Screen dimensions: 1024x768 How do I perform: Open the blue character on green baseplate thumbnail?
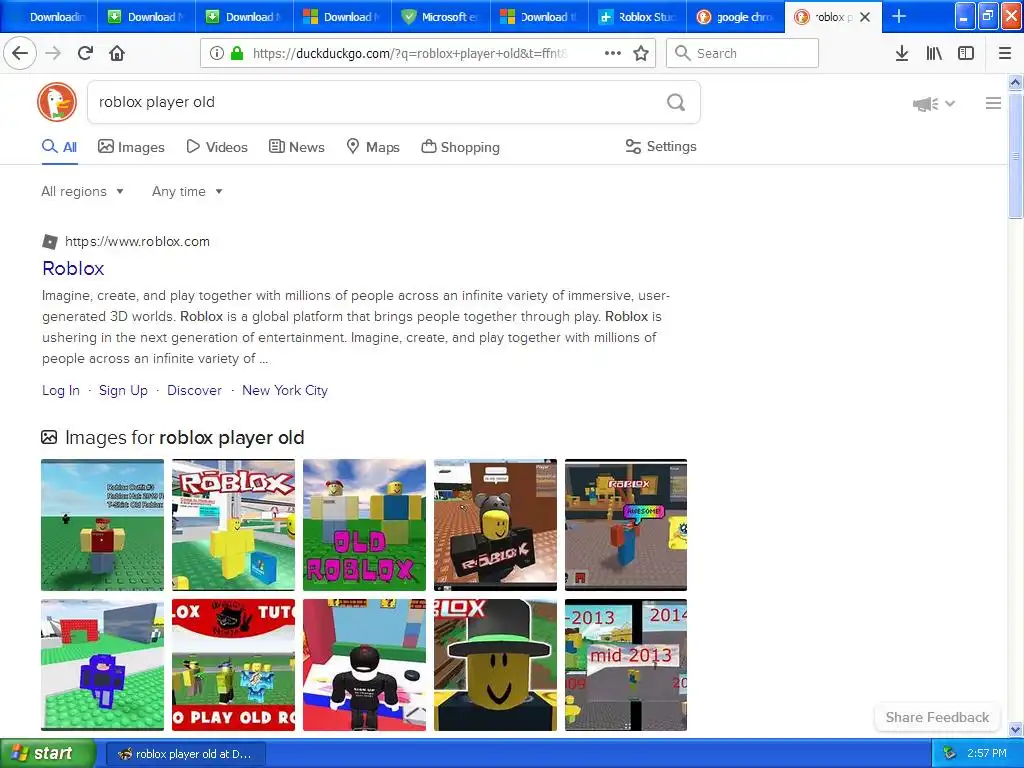coord(103,665)
